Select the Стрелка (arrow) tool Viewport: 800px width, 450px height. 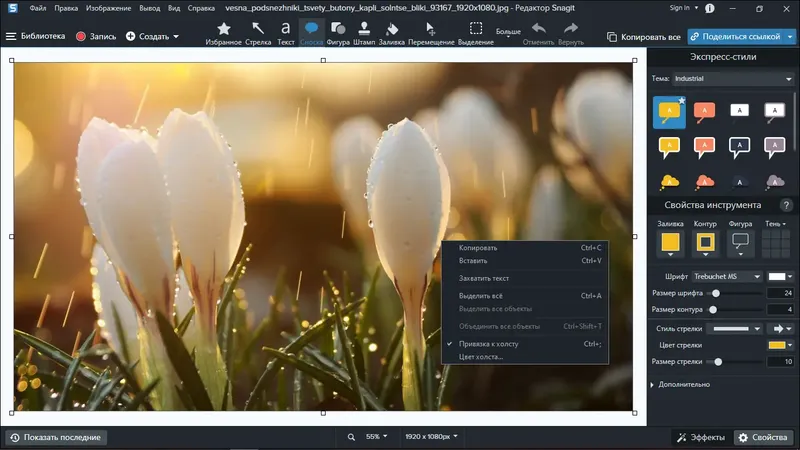click(x=258, y=33)
